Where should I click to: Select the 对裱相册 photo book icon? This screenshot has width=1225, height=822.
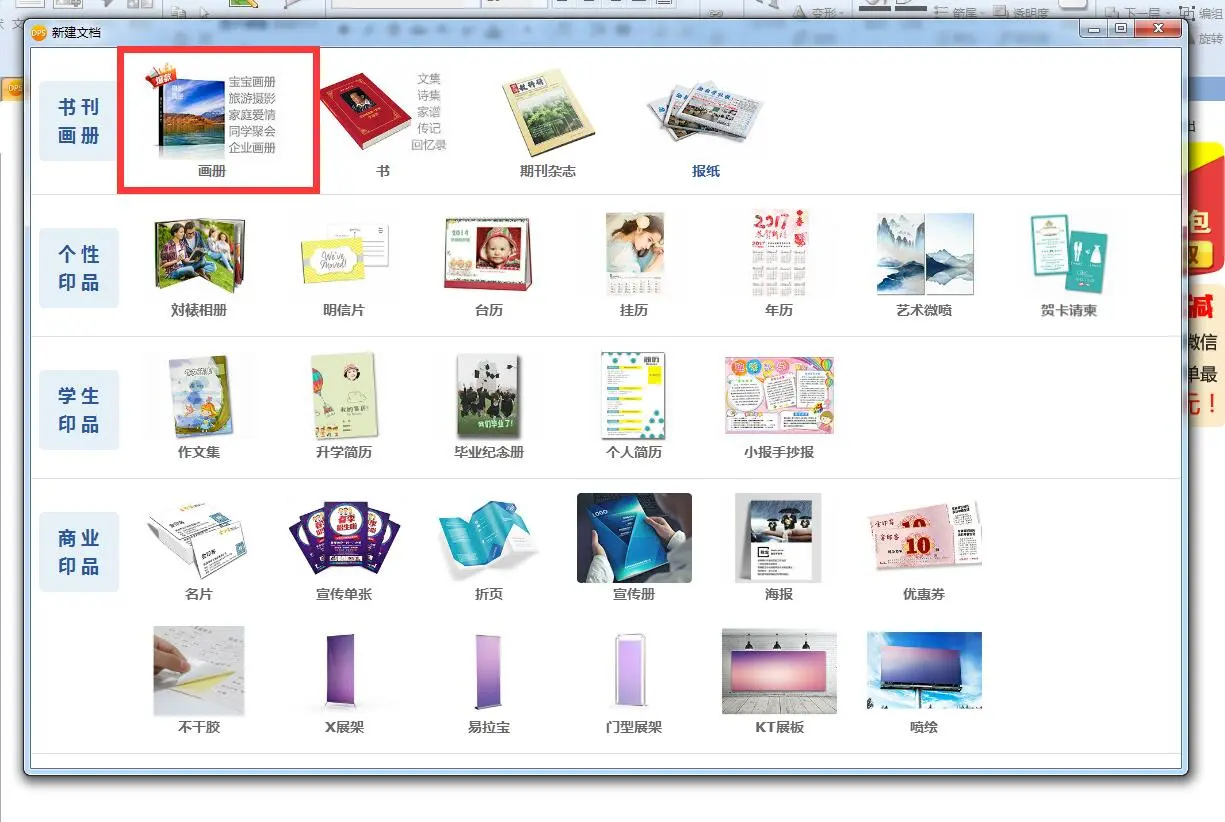pos(199,254)
